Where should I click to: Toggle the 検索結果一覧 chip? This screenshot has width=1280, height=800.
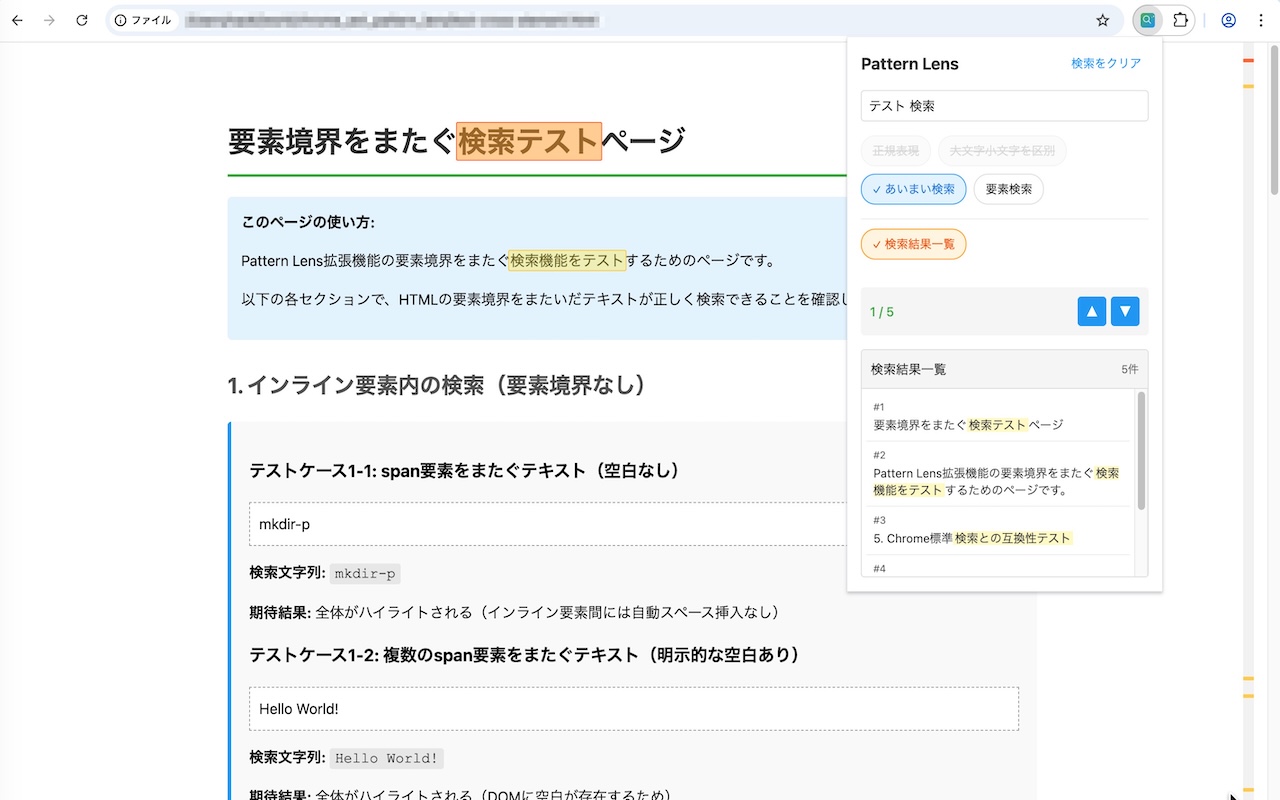[913, 244]
